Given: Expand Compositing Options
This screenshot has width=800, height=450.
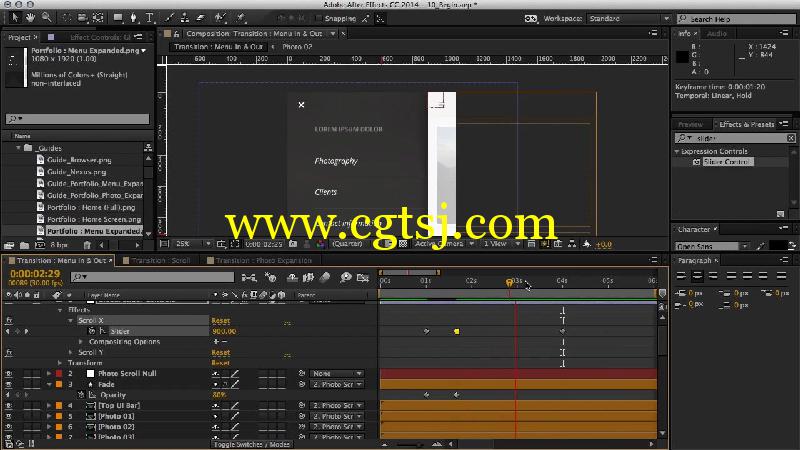Looking at the screenshot, I should [x=81, y=342].
